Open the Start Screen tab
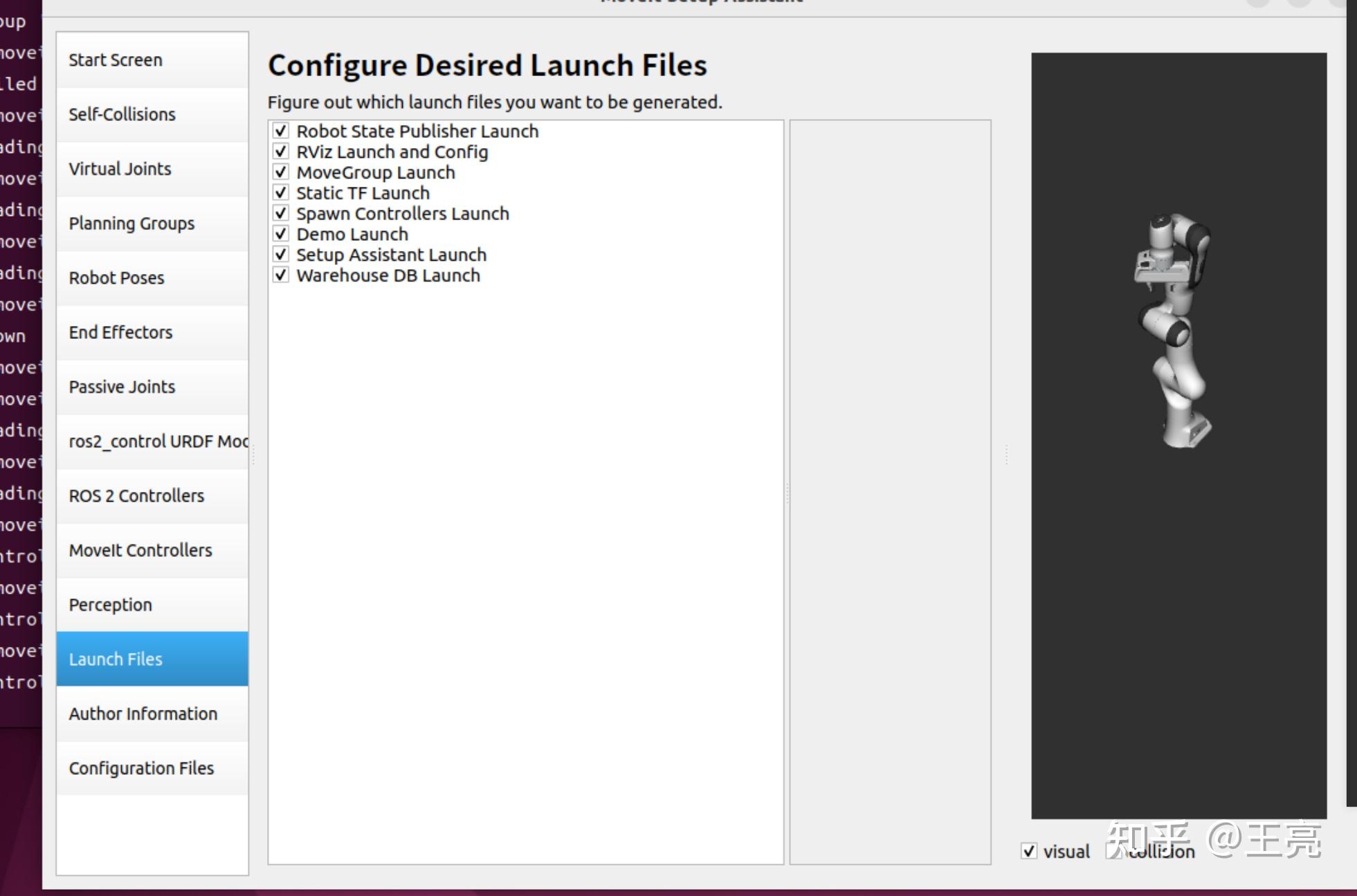This screenshot has width=1357, height=896. (x=152, y=60)
